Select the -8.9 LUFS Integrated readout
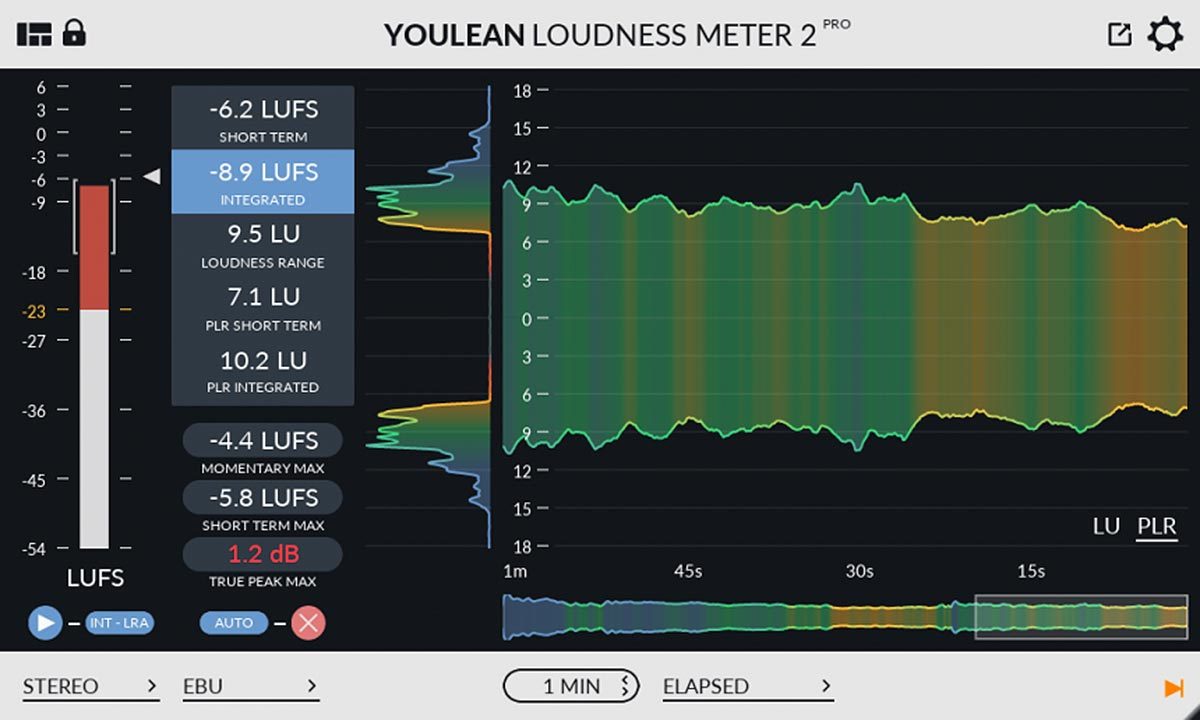1200x720 pixels. [263, 181]
